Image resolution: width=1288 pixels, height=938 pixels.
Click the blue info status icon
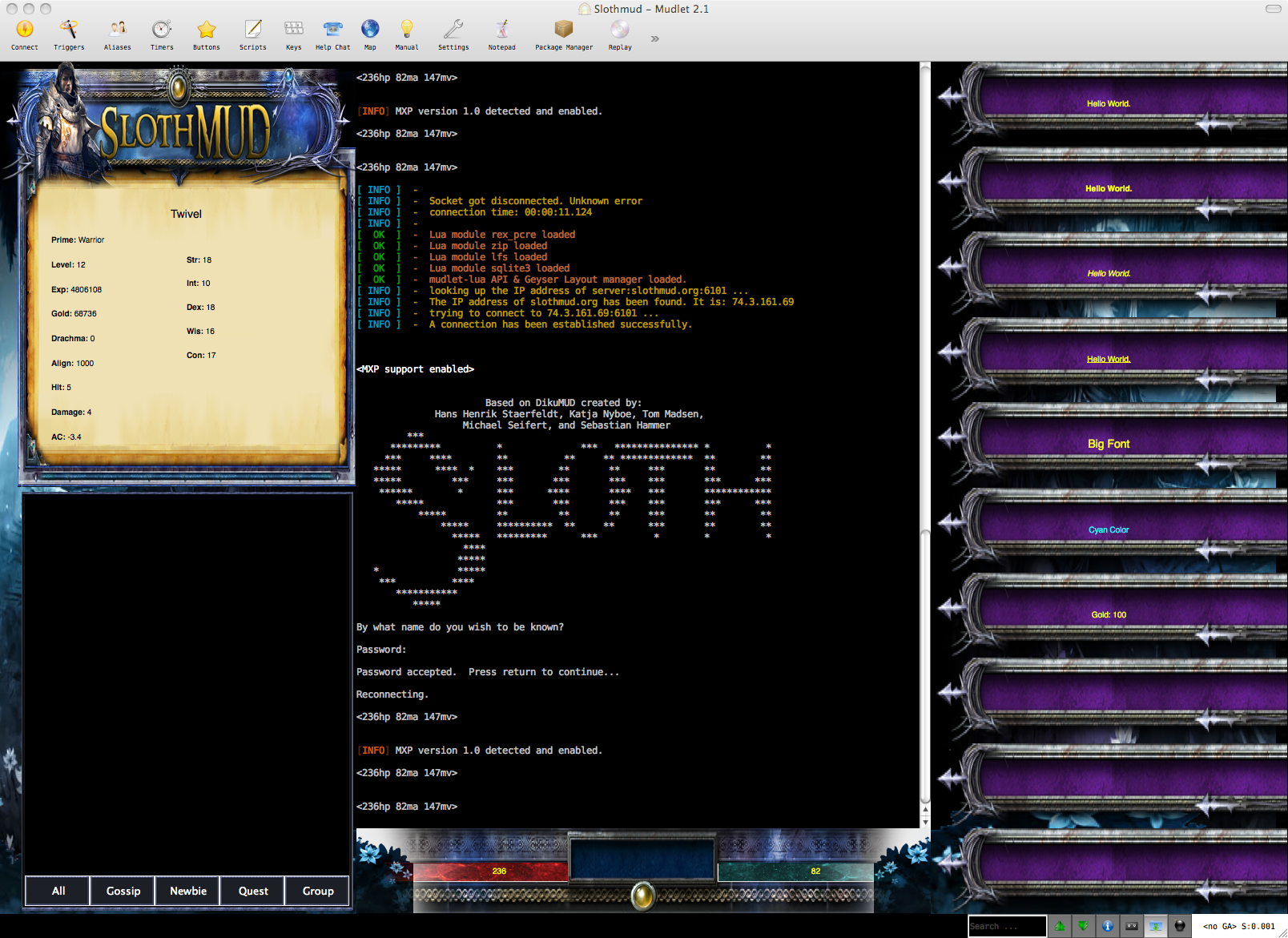coord(1108,926)
